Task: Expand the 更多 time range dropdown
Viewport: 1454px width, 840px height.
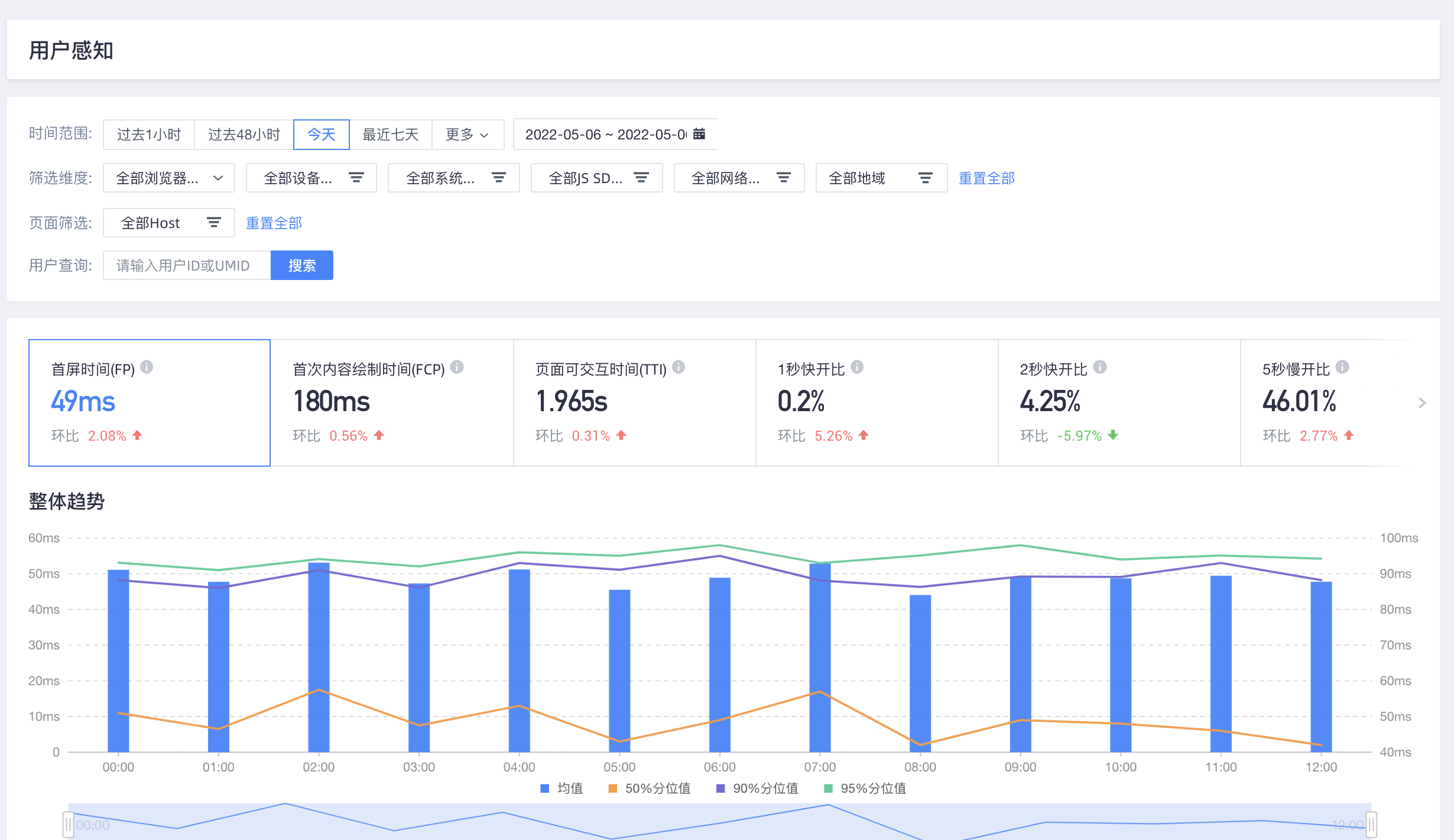Action: [x=468, y=134]
